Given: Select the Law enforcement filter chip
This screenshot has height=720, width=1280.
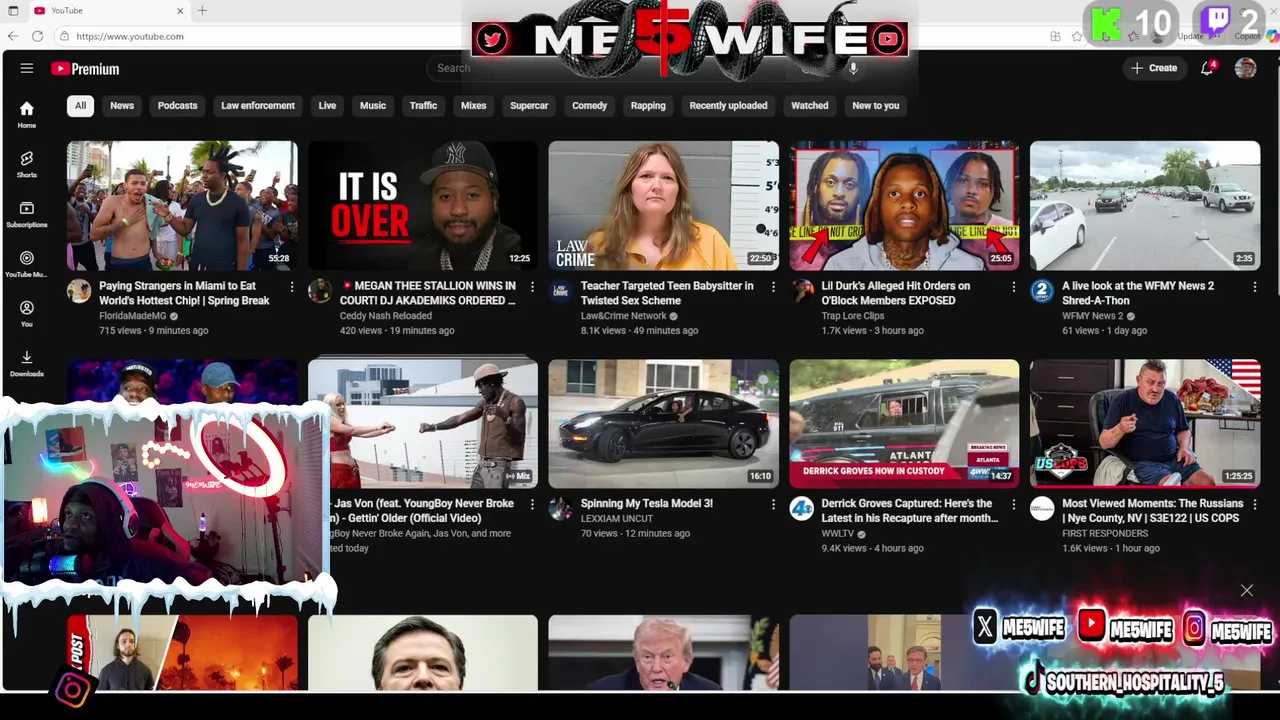Looking at the screenshot, I should tap(258, 105).
